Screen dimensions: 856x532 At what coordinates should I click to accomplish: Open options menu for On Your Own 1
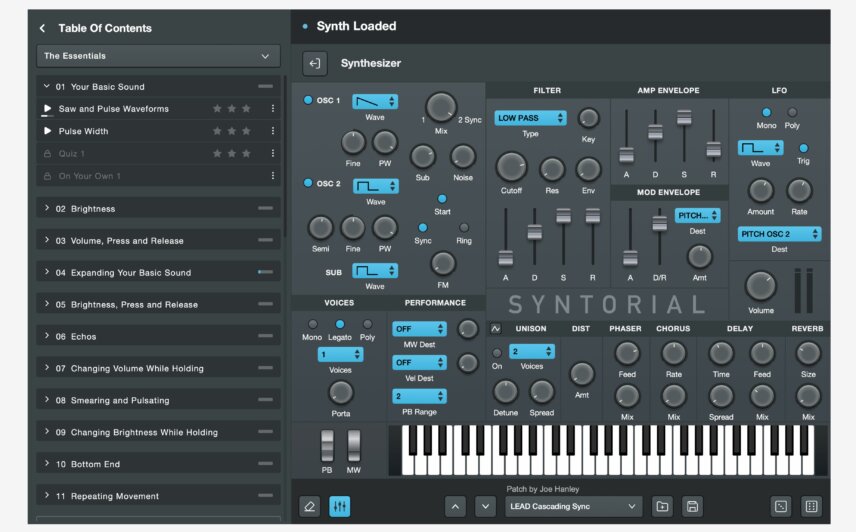[272, 176]
